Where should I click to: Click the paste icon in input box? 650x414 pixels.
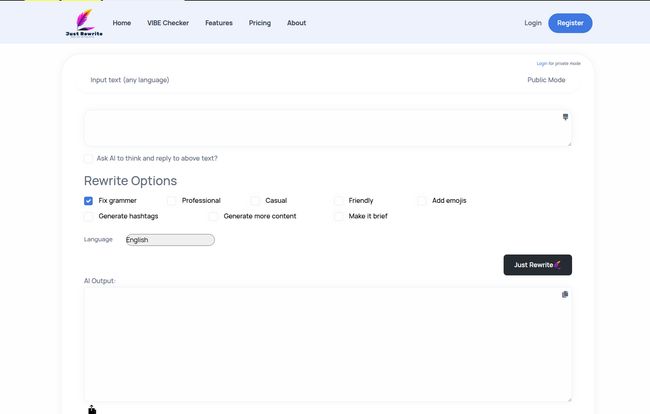(566, 117)
